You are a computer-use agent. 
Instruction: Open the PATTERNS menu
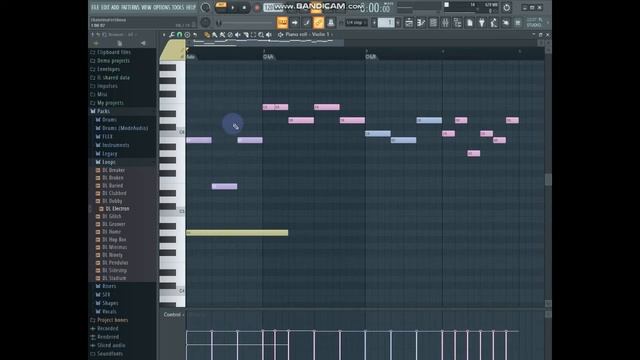(x=131, y=7)
